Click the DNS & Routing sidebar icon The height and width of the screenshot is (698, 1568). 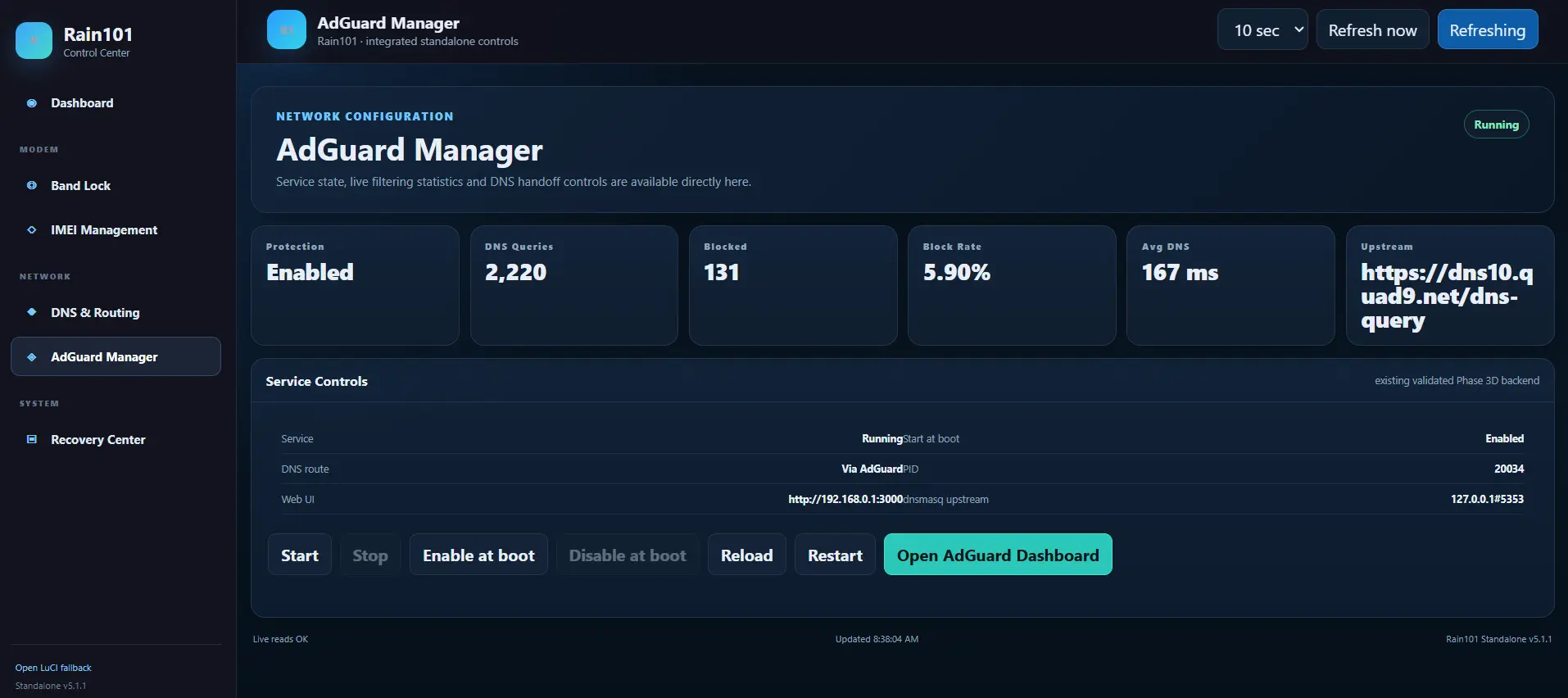(32, 312)
